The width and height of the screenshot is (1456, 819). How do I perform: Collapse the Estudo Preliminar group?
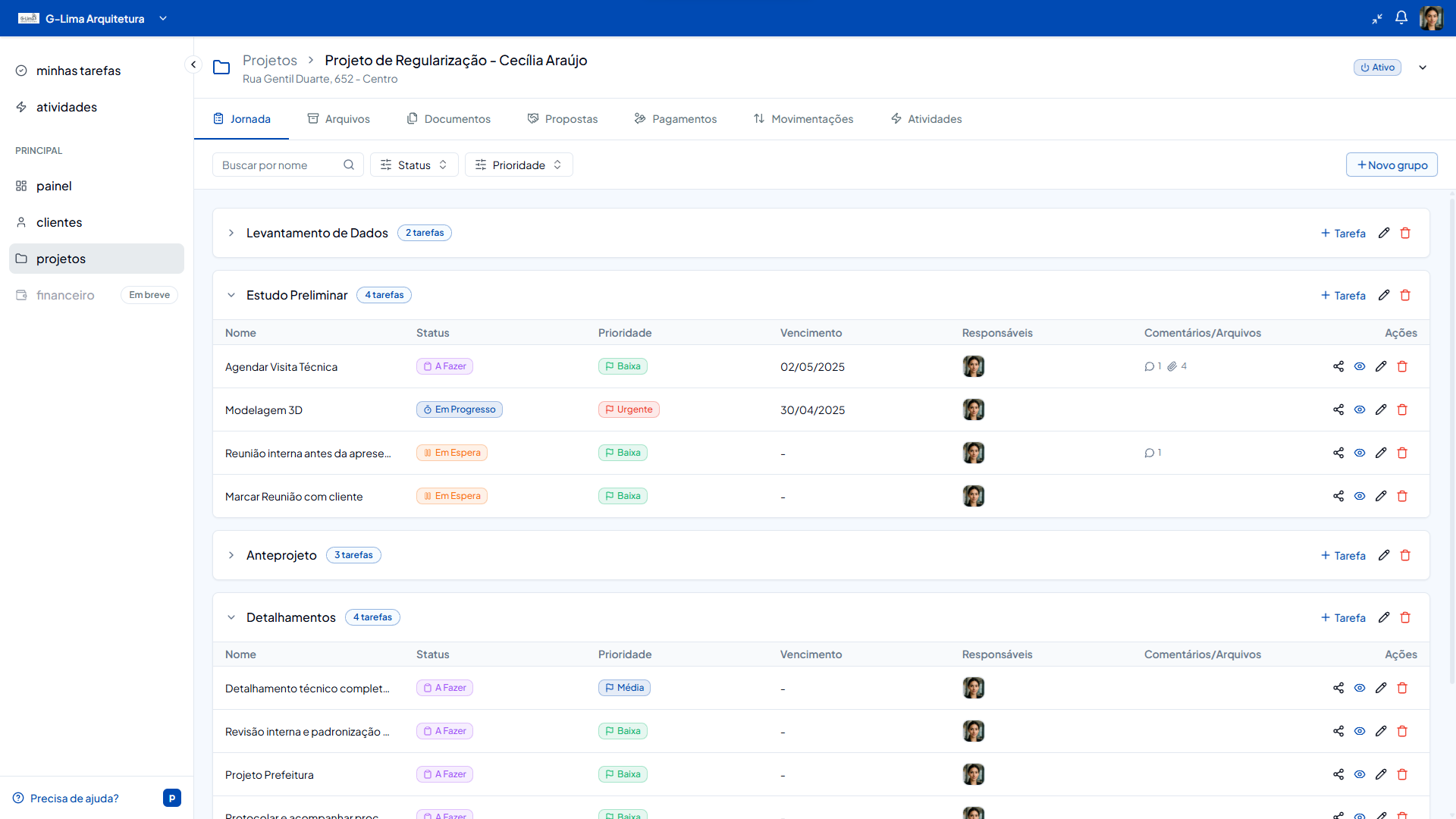(231, 295)
